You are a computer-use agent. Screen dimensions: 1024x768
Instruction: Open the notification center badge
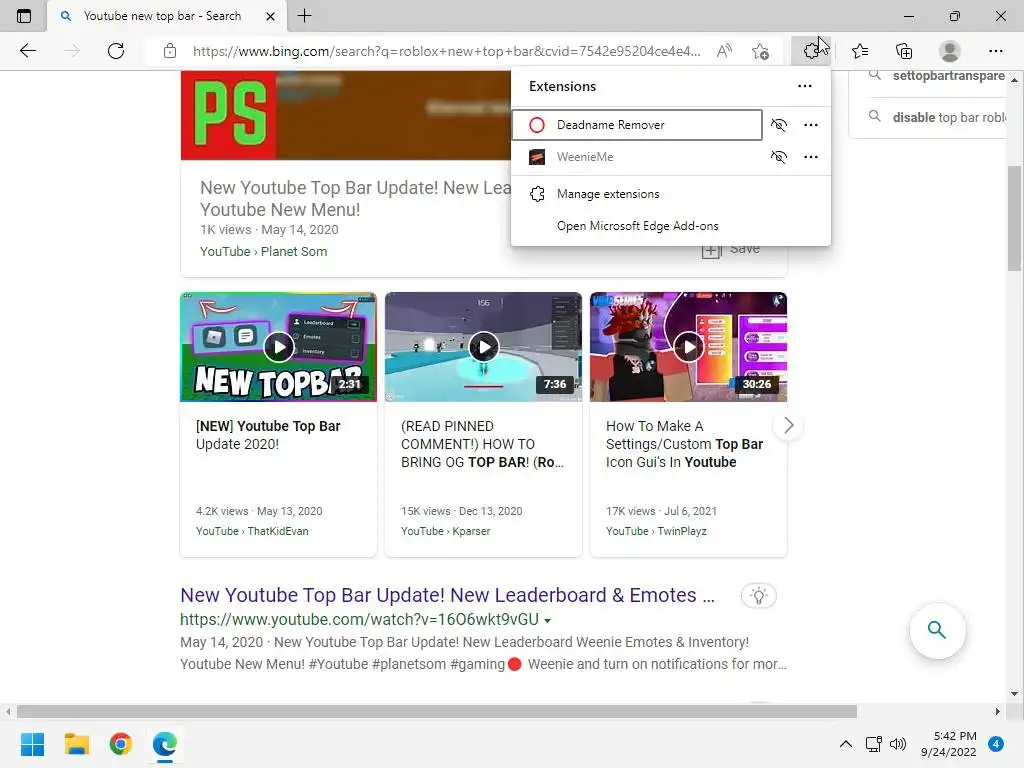tap(996, 744)
